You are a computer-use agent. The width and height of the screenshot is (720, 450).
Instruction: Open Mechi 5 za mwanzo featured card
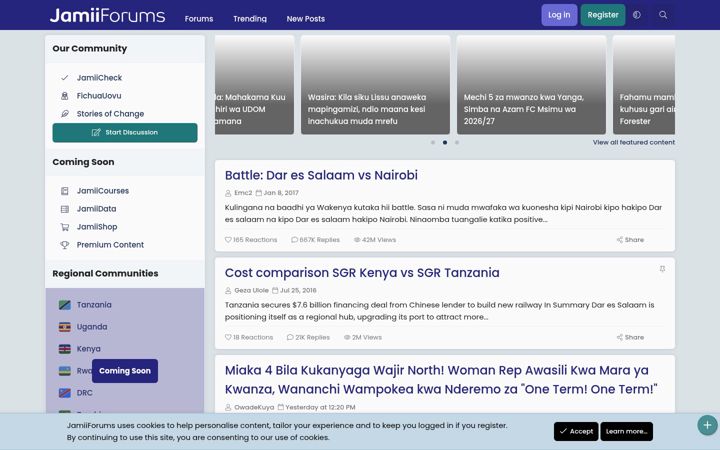(531, 85)
